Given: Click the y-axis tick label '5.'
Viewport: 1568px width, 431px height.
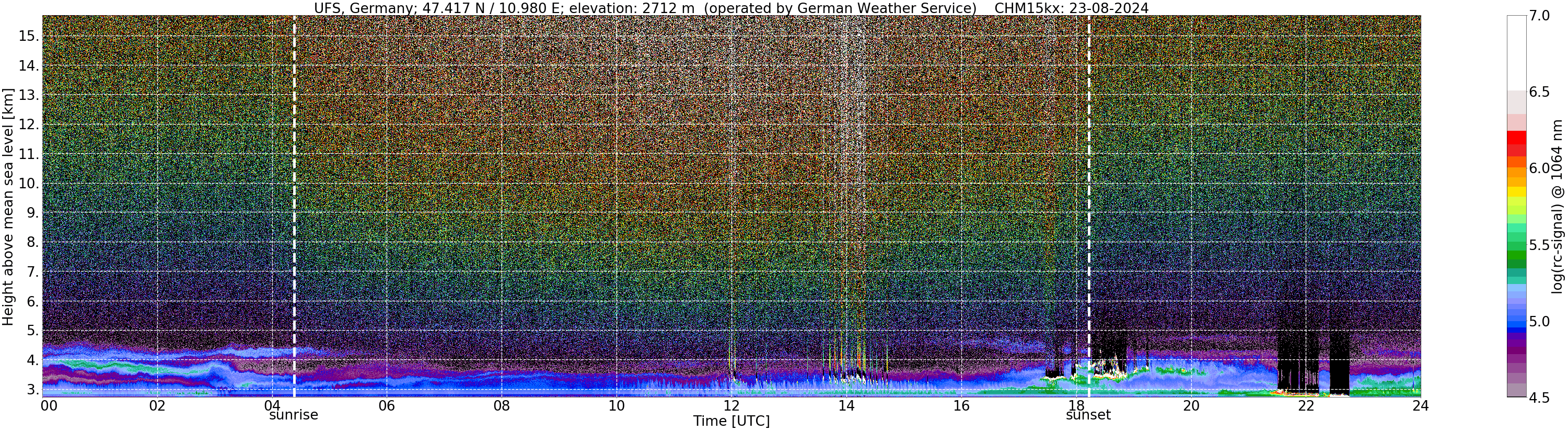Looking at the screenshot, I should pyautogui.click(x=33, y=331).
